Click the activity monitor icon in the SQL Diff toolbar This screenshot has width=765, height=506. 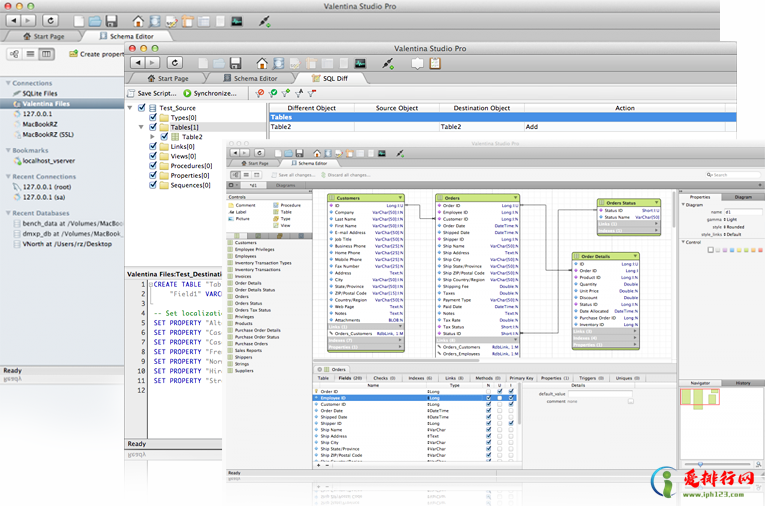pyautogui.click(x=359, y=63)
